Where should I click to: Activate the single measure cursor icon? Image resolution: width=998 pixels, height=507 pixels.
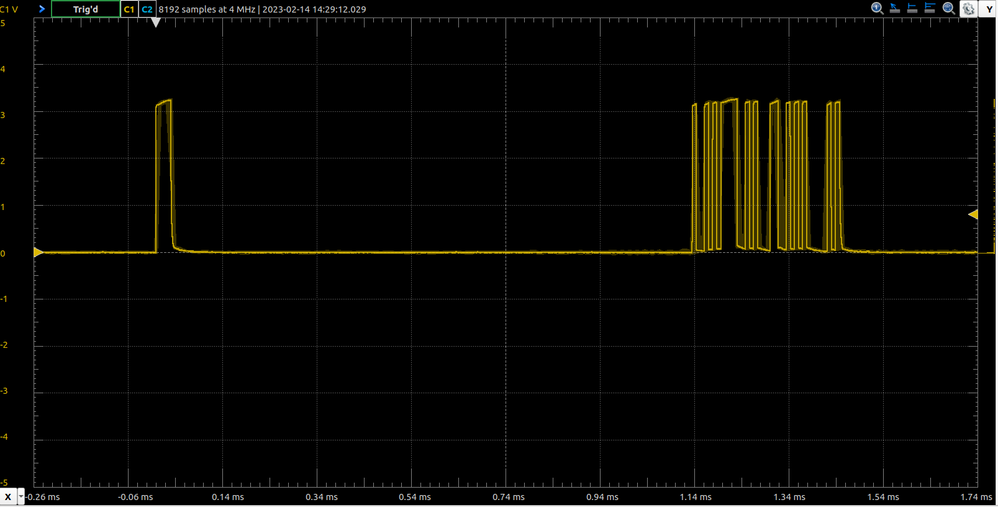point(912,8)
